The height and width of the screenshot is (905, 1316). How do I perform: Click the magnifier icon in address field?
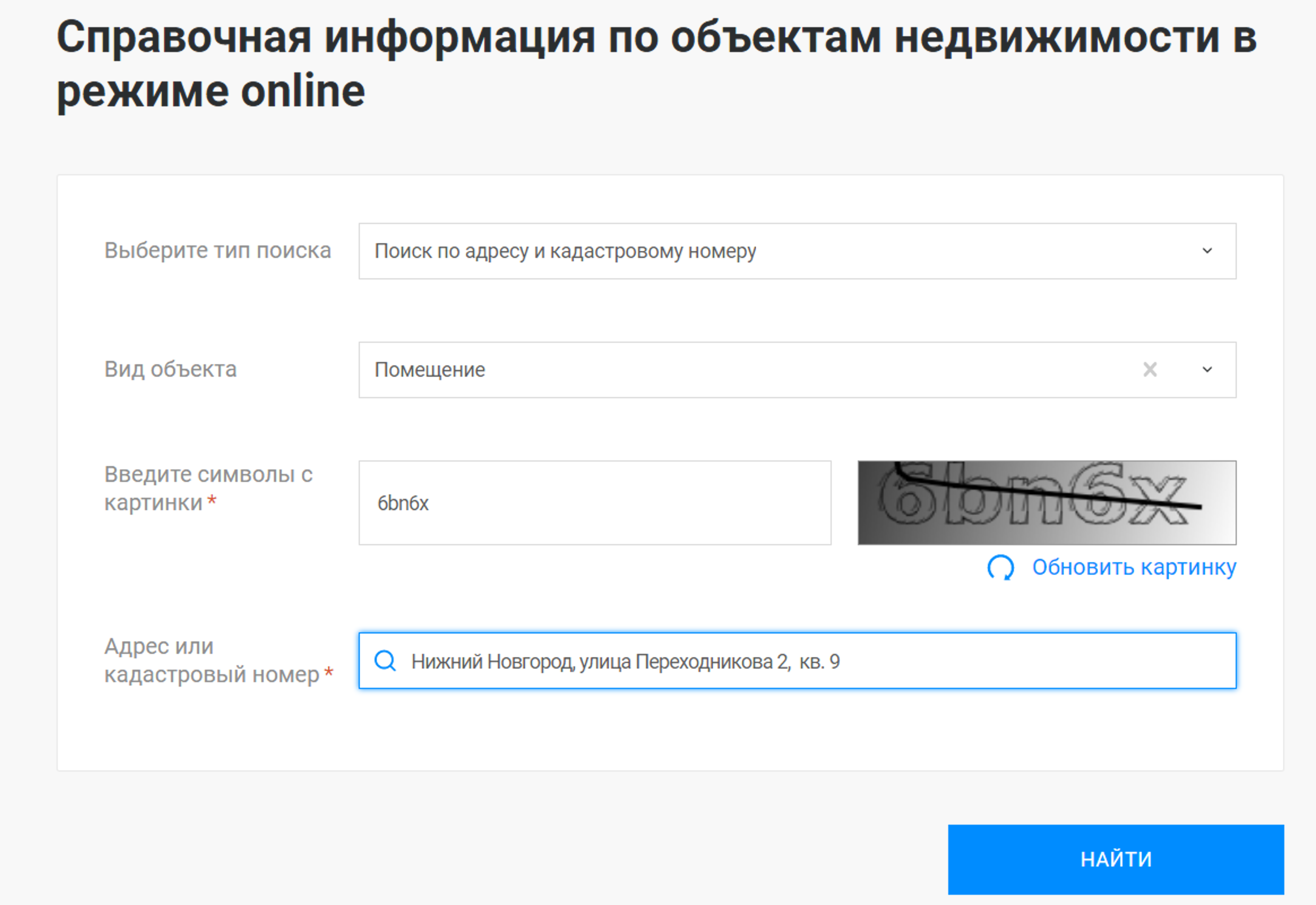(x=385, y=661)
